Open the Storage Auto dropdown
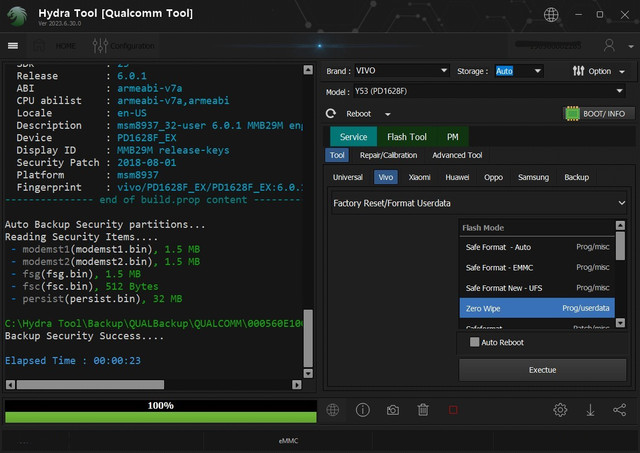The image size is (640, 453). (518, 71)
